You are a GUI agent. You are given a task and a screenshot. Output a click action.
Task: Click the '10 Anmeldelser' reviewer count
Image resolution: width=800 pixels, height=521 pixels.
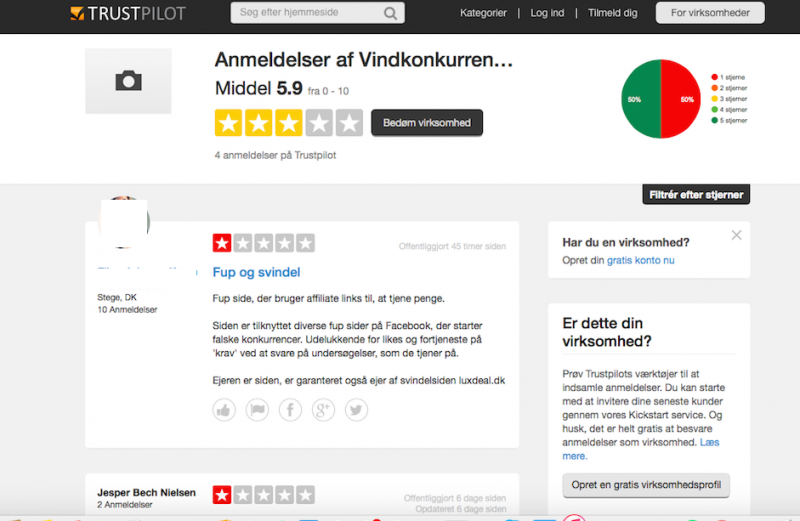click(x=127, y=310)
